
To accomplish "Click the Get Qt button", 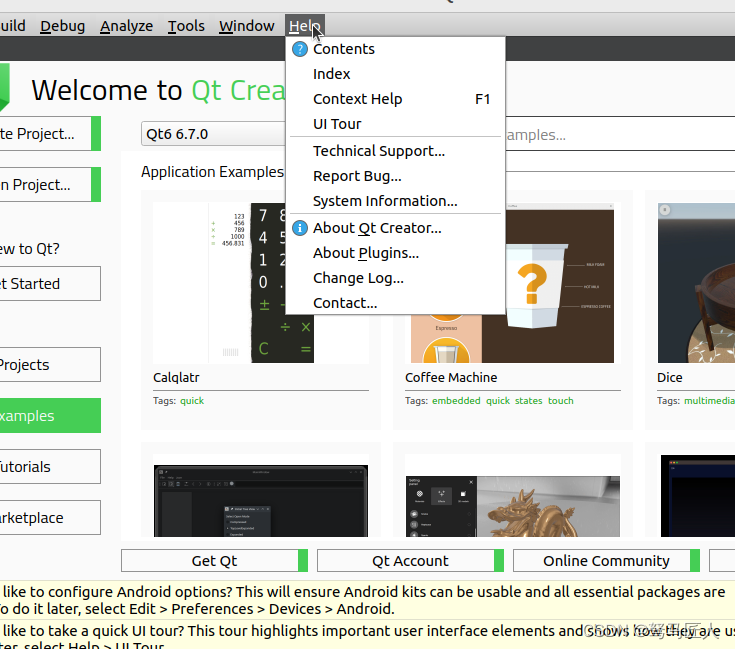I will (214, 560).
